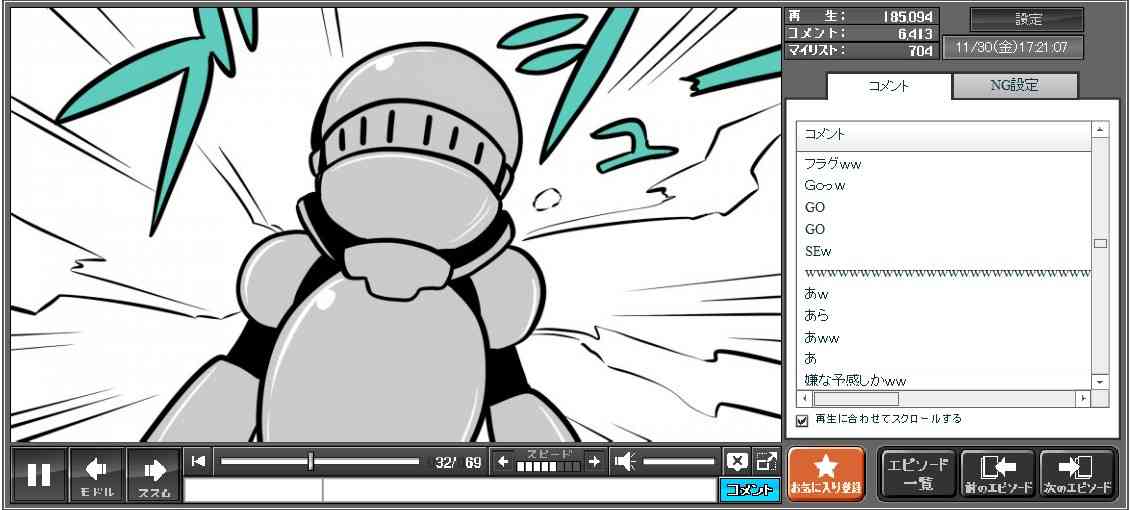Image resolution: width=1131 pixels, height=510 pixels.
Task: Click the ススム forward arrow button
Action: point(154,474)
